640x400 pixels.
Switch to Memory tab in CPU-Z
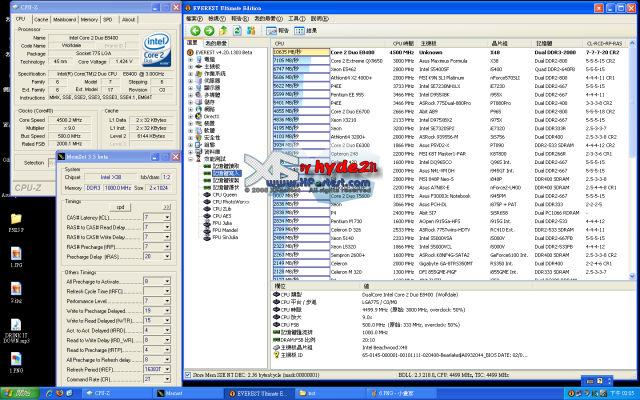click(x=89, y=20)
